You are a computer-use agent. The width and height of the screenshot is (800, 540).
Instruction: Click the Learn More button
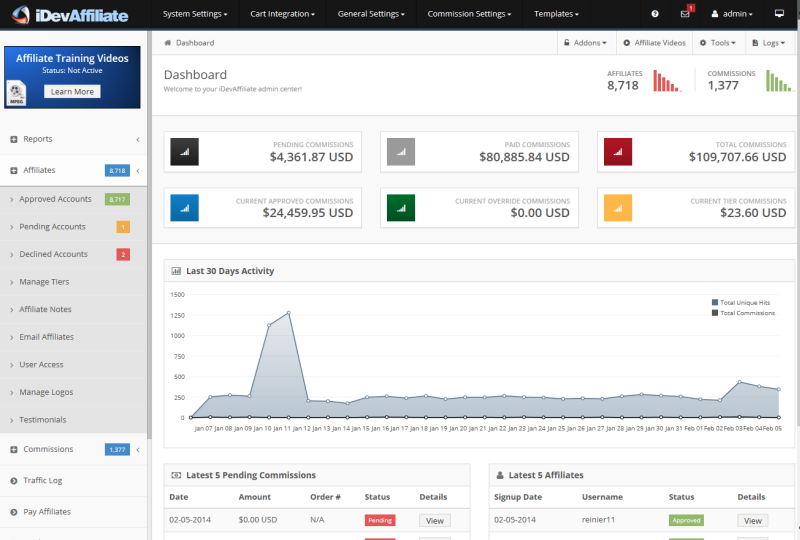[72, 91]
